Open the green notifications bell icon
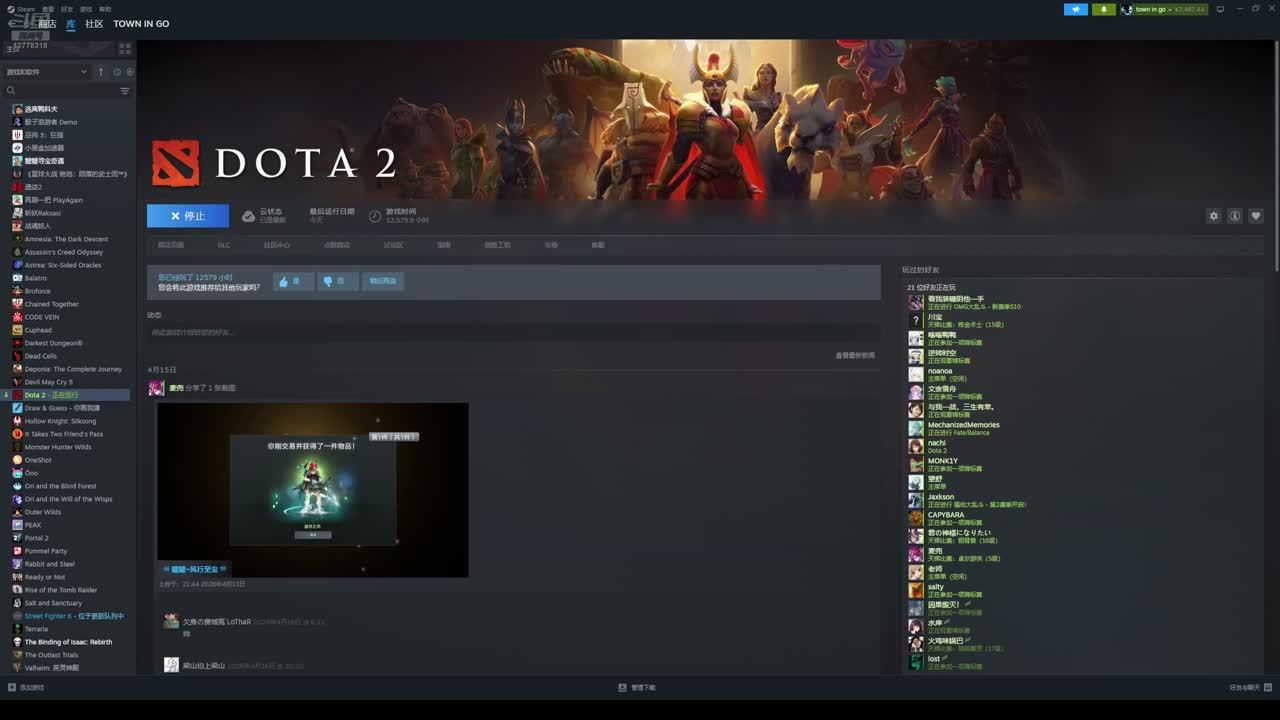This screenshot has width=1280, height=720. (x=1103, y=9)
